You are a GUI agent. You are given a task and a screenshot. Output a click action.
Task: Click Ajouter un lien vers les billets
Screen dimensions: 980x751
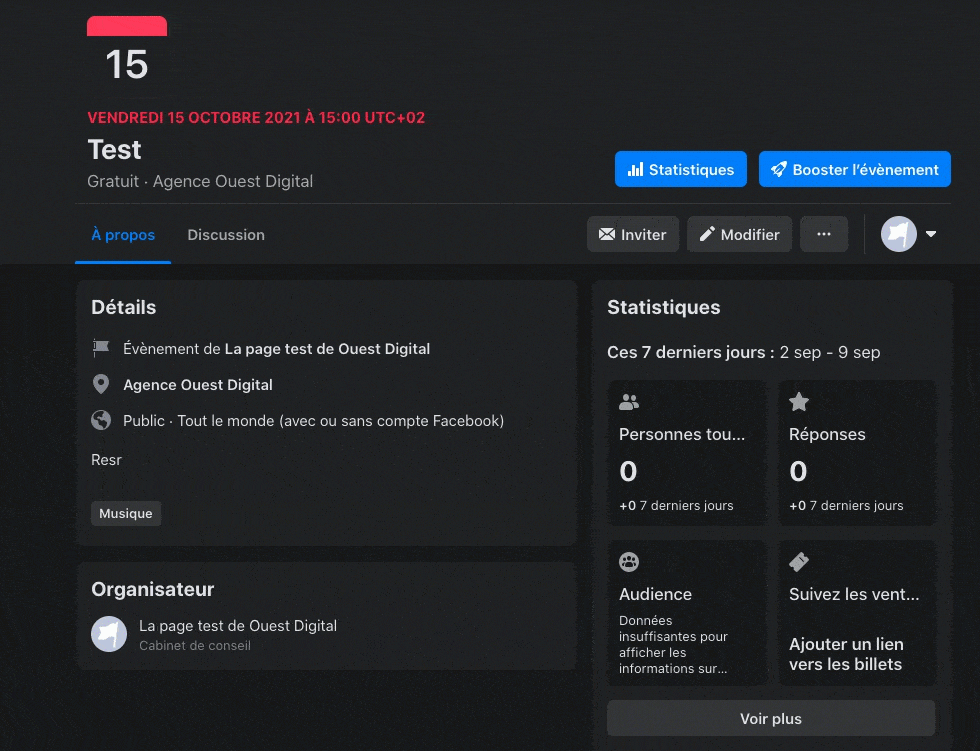tap(846, 654)
